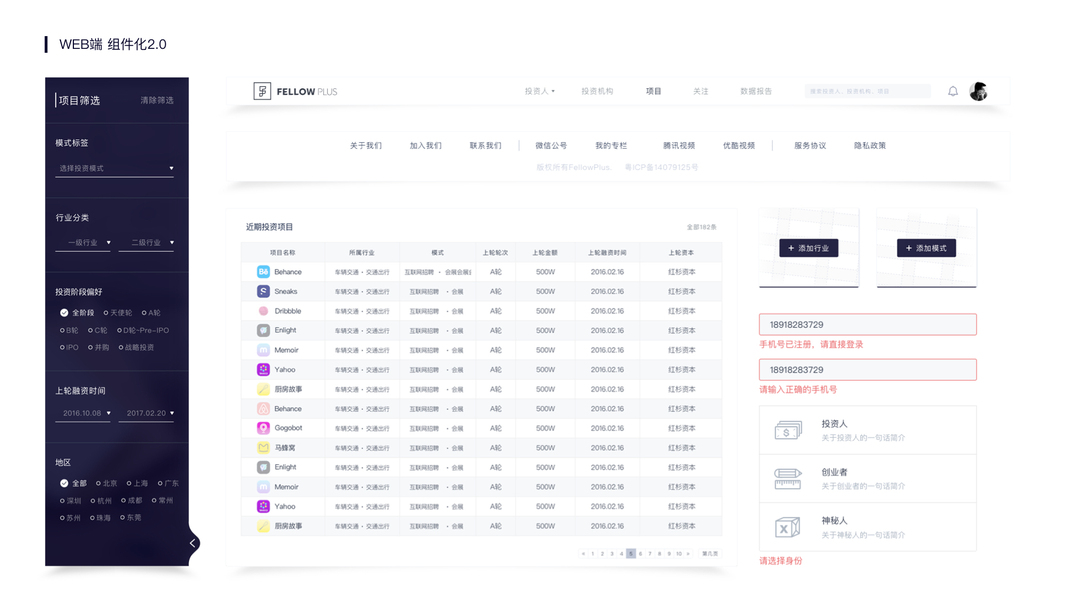Select the 杭州 region option
Image resolution: width=1067 pixels, height=600 pixels.
coord(101,500)
